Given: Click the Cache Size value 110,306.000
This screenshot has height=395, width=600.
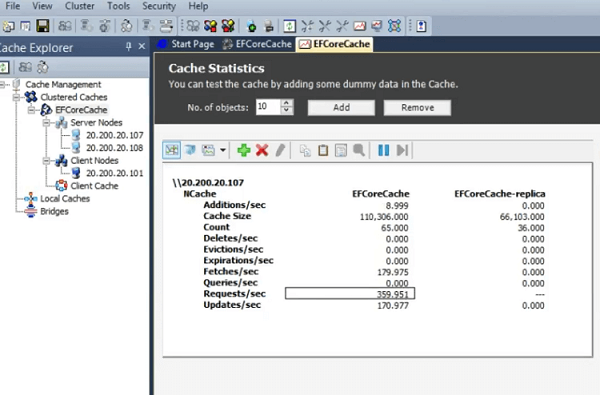Looking at the screenshot, I should [x=384, y=217].
